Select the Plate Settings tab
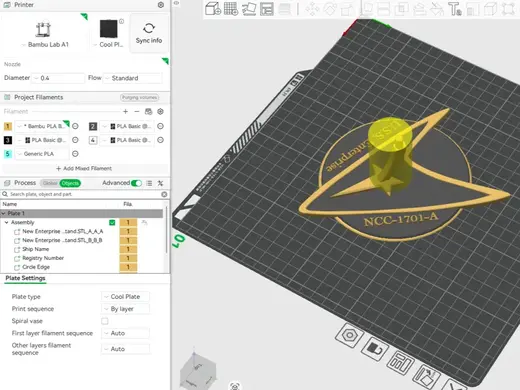This screenshot has width=520, height=390. pos(25,278)
